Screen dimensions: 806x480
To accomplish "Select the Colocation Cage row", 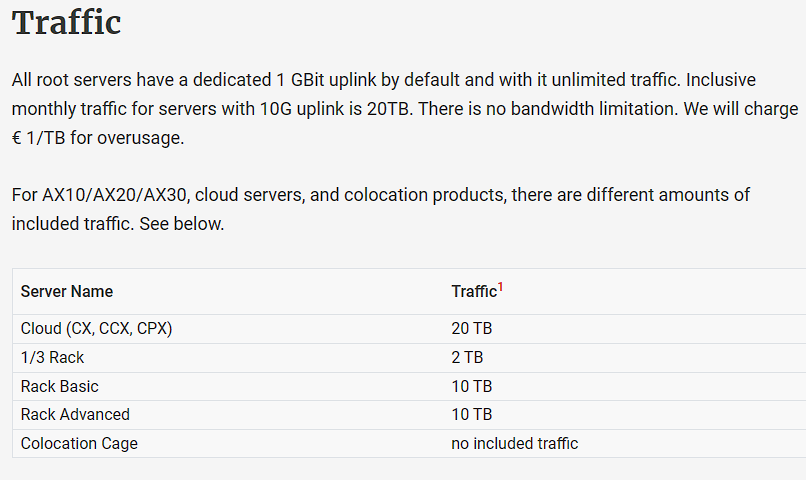I will [409, 444].
